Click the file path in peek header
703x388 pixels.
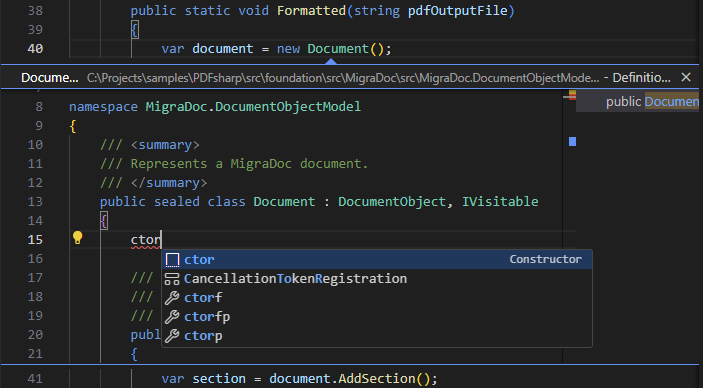point(343,78)
